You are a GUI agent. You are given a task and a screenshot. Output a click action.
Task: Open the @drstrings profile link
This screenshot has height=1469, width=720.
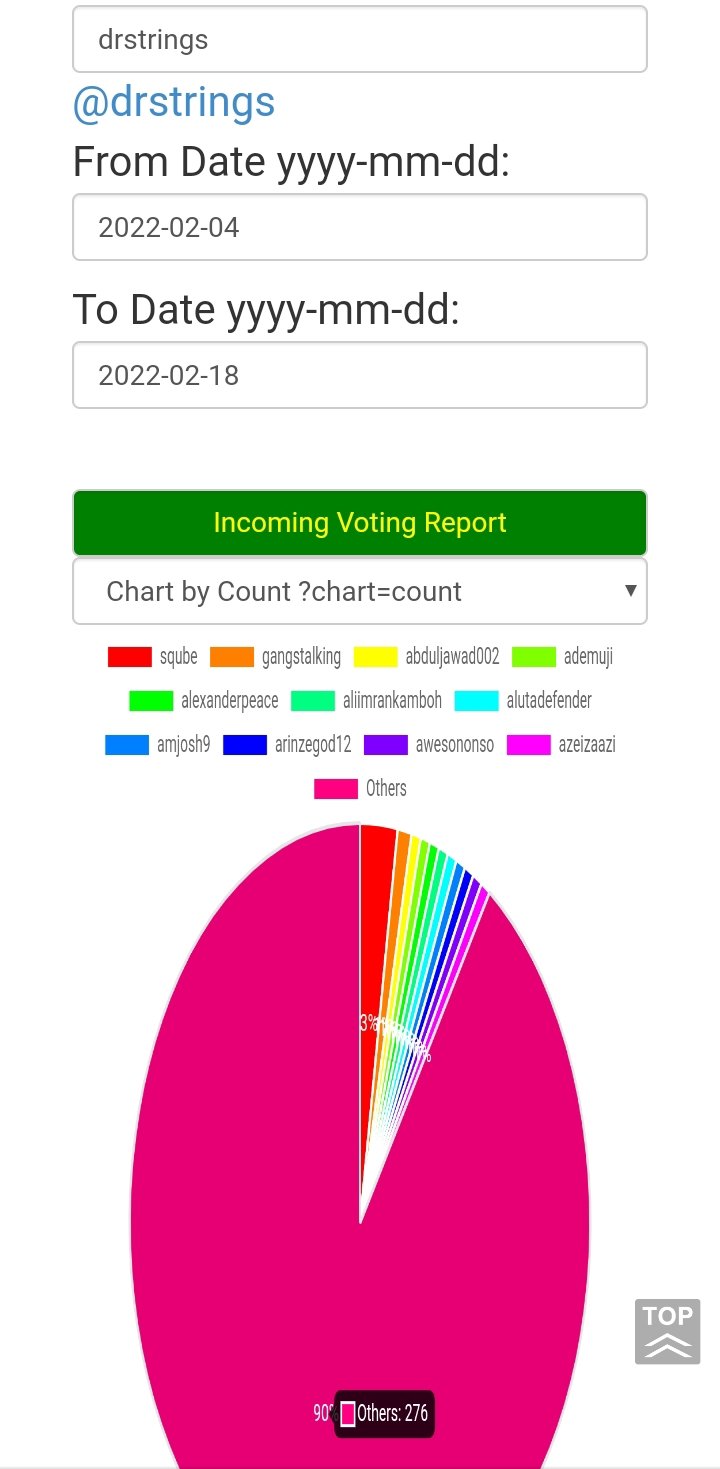174,102
